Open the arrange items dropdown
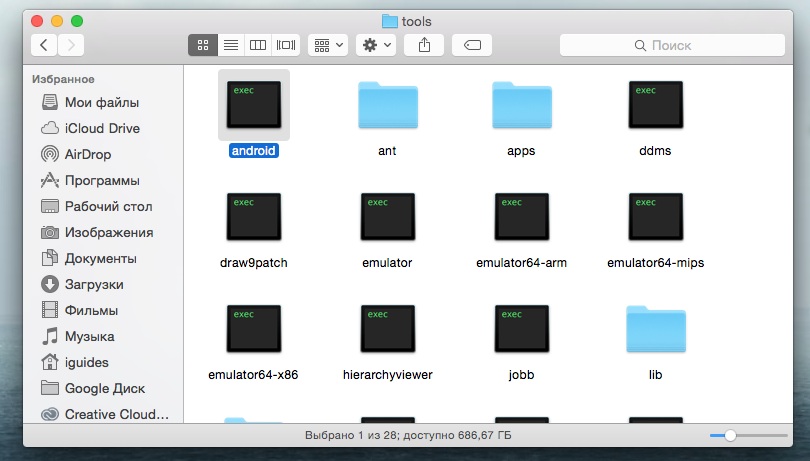810x461 pixels. [328, 45]
